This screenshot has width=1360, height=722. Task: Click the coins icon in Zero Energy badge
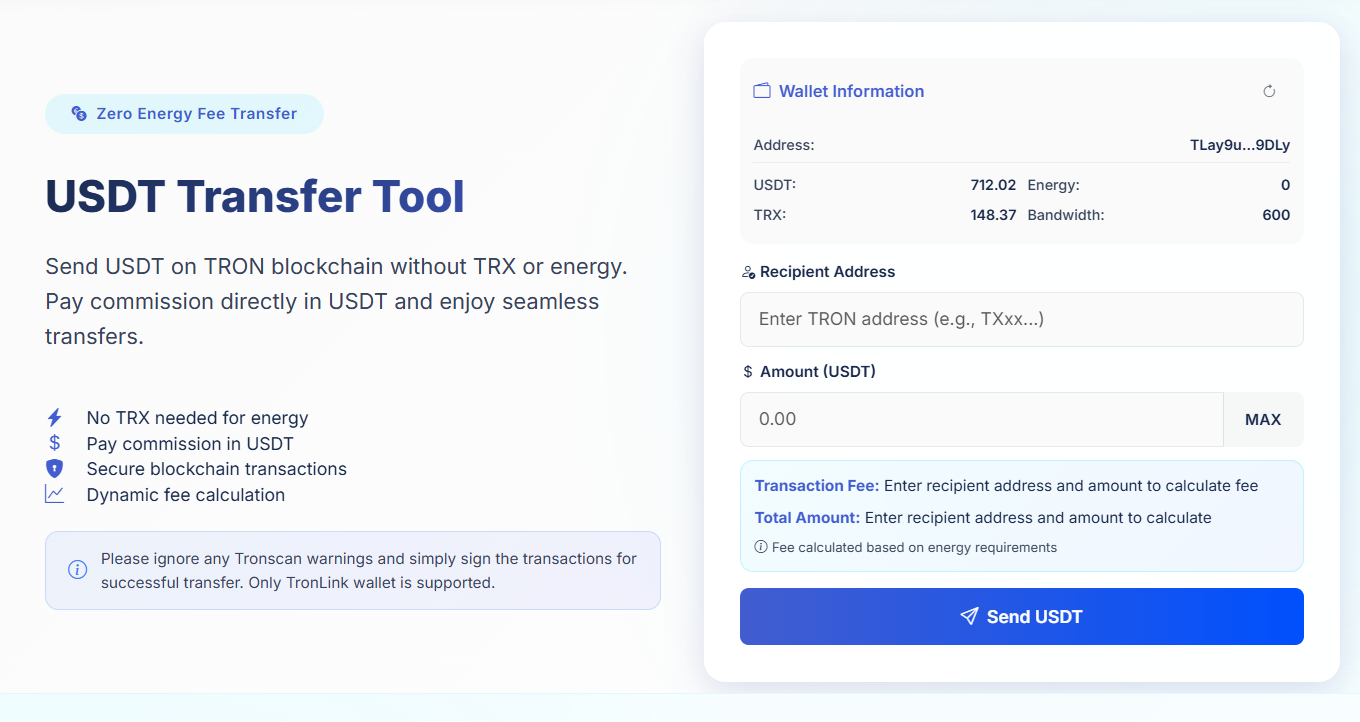79,114
